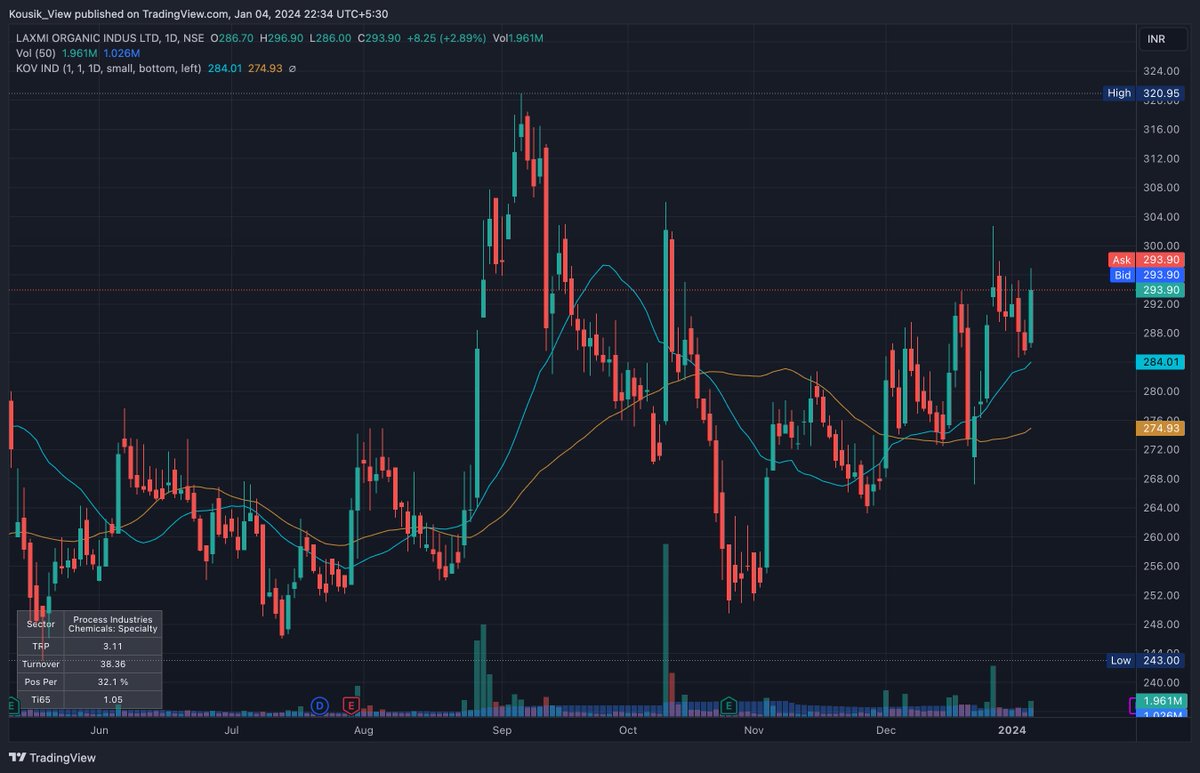Viewport: 1200px width, 773px height.
Task: Click the blue Bid 293.90 label
Action: [x=1146, y=275]
